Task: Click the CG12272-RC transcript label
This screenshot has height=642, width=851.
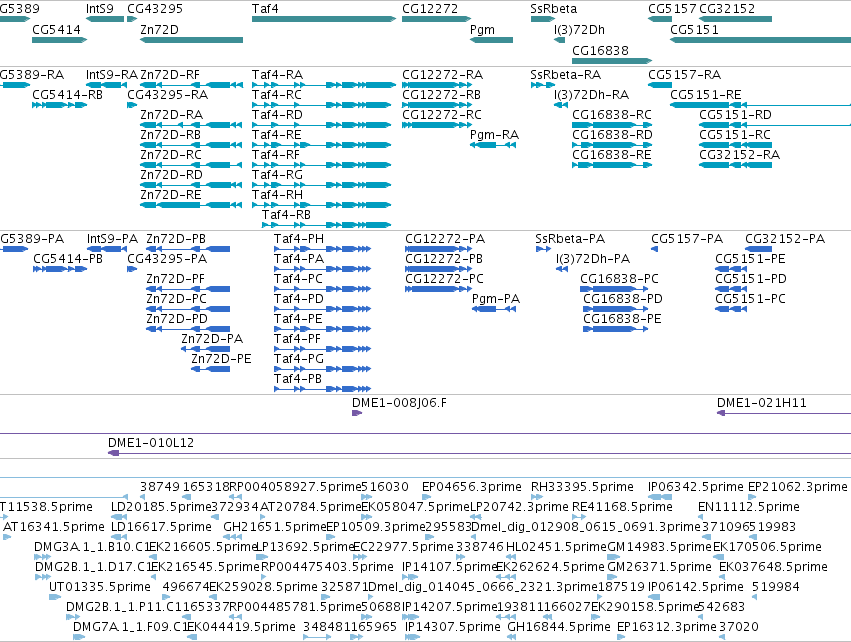Action: pyautogui.click(x=442, y=115)
